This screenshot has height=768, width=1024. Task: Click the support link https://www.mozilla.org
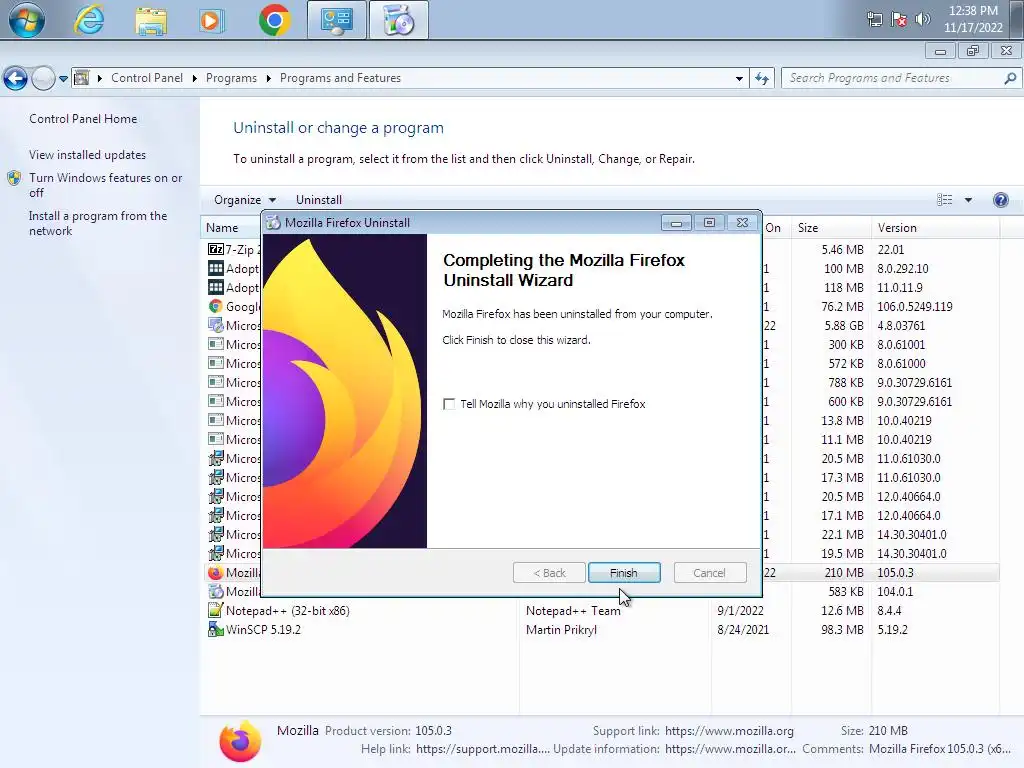729,731
